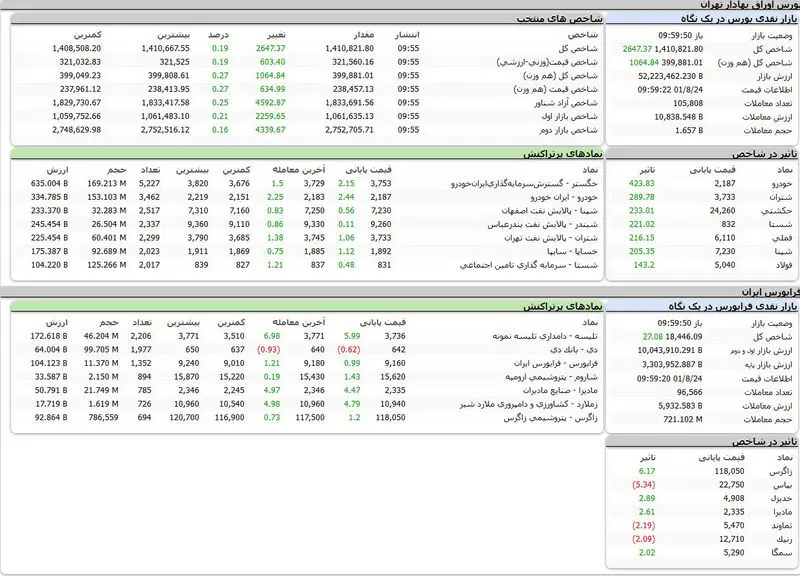This screenshot has width=800, height=576.
Task: Click the index change value 4592.87
Action: (270, 103)
